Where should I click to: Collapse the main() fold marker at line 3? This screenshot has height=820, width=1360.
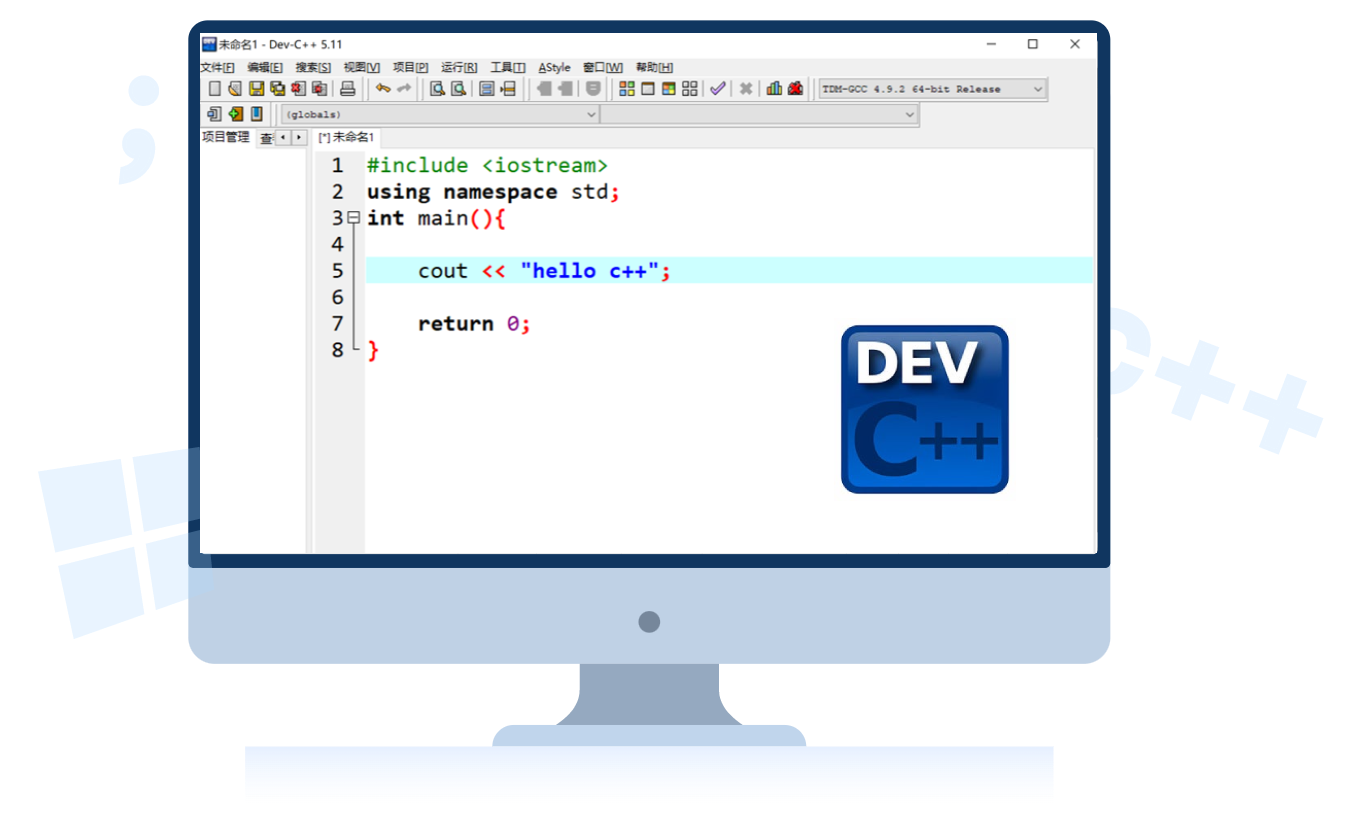353,218
